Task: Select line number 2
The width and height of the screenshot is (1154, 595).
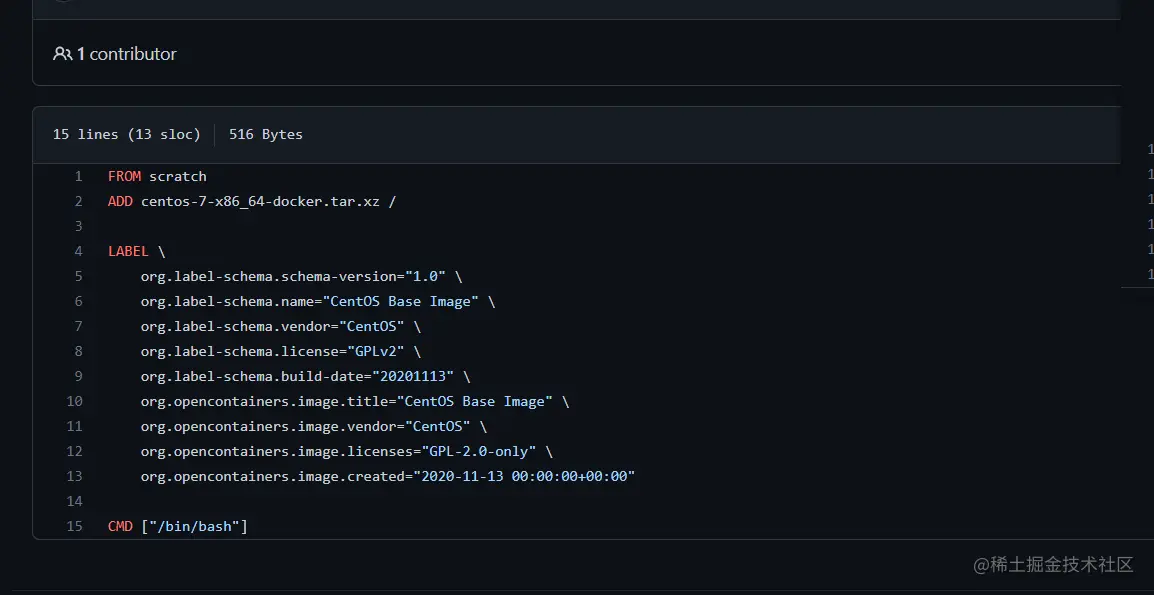Action: 78,202
